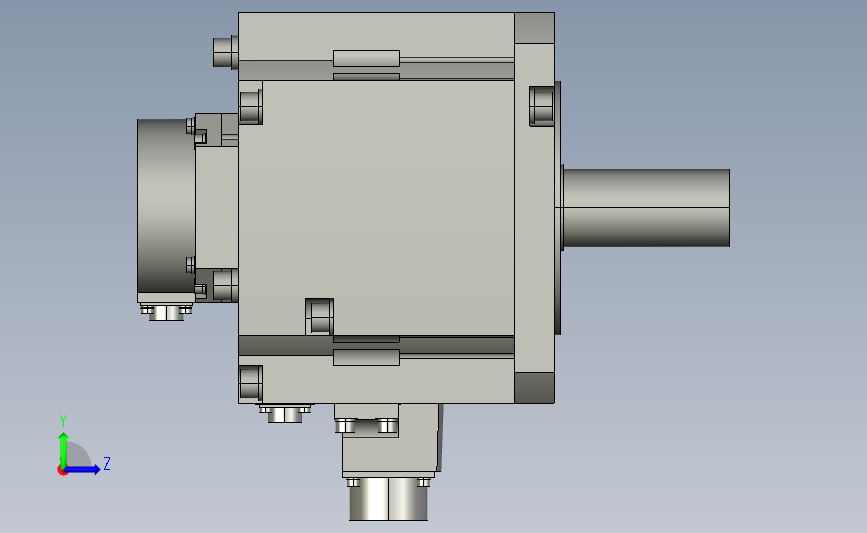Select the large cylindrical connector at the model's bottom
867x533 pixels.
(x=388, y=499)
